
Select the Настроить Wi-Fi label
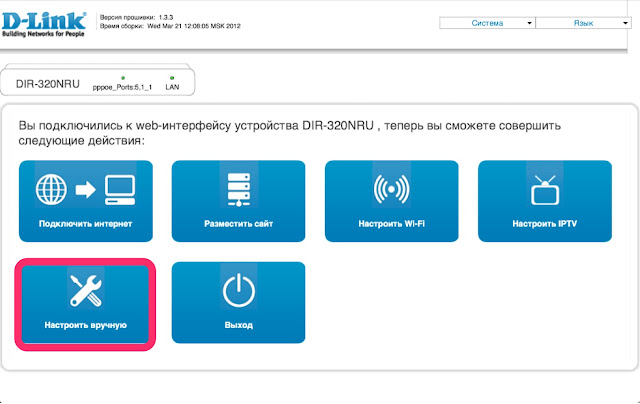391,224
